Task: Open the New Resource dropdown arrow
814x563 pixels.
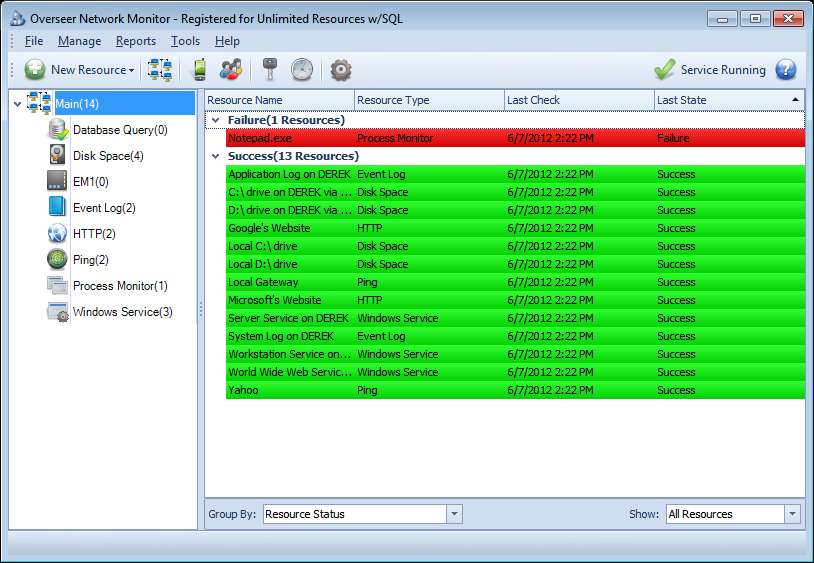Action: (131, 71)
